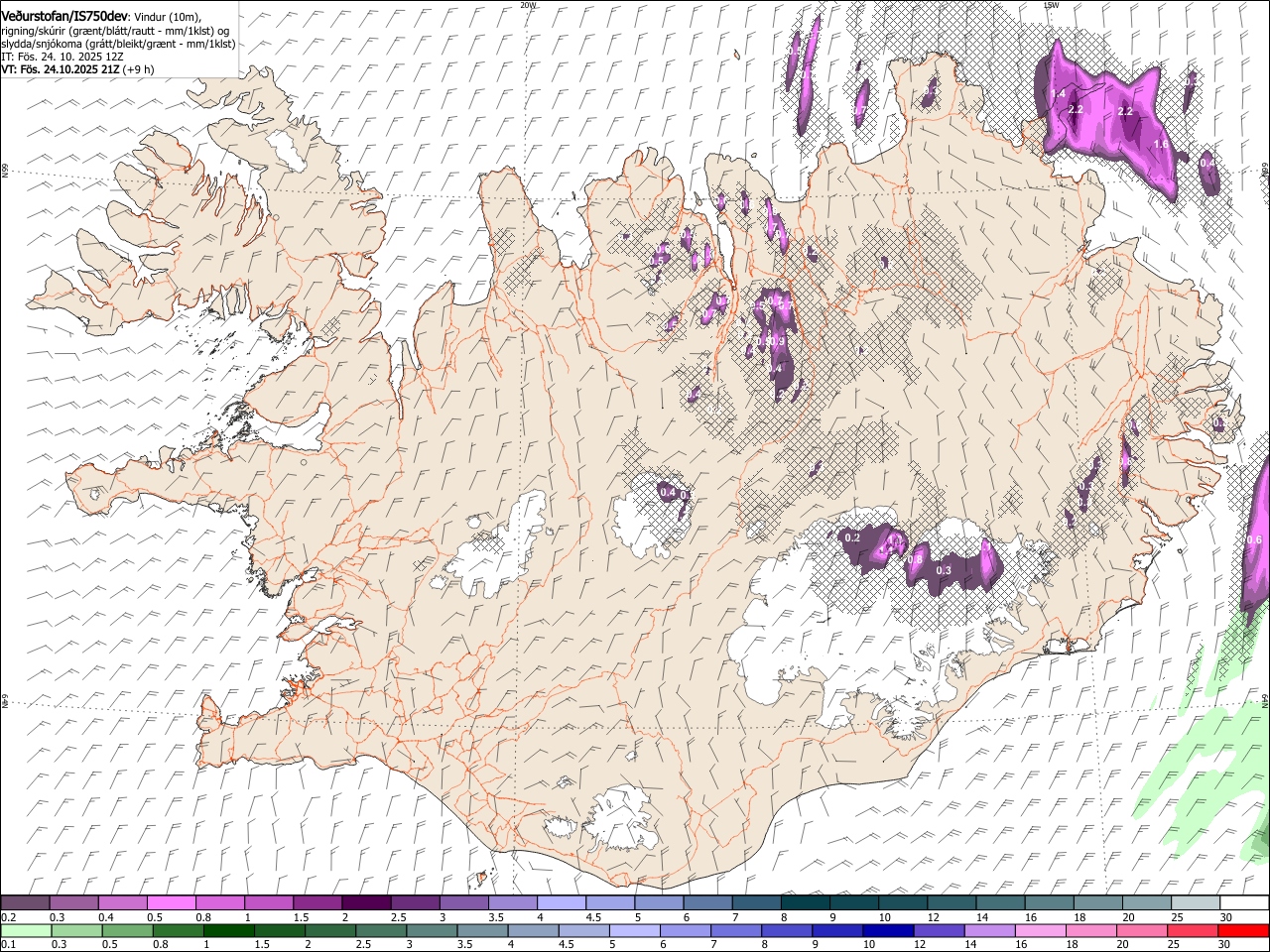The image size is (1270, 952).
Task: Pick the deep blue swatch starting at 10 on the rain scale
Action: point(887,931)
